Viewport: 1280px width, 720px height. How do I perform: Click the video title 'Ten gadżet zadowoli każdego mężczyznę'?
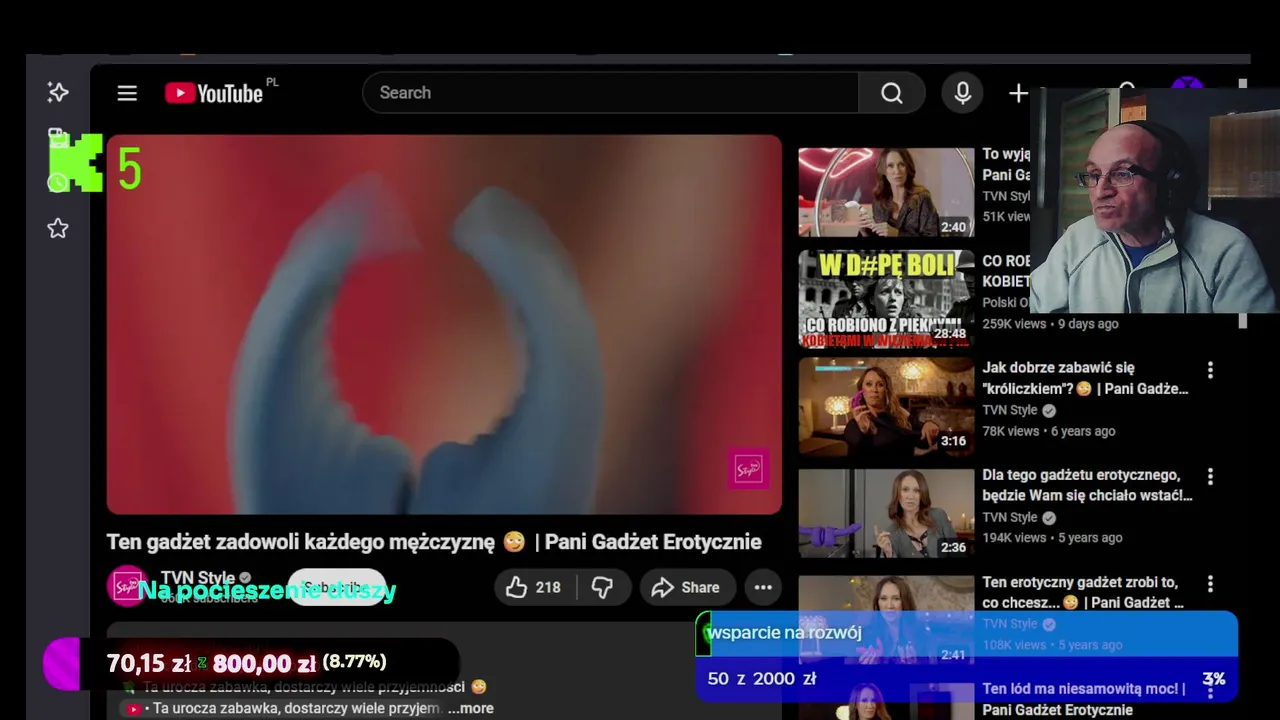click(x=434, y=542)
